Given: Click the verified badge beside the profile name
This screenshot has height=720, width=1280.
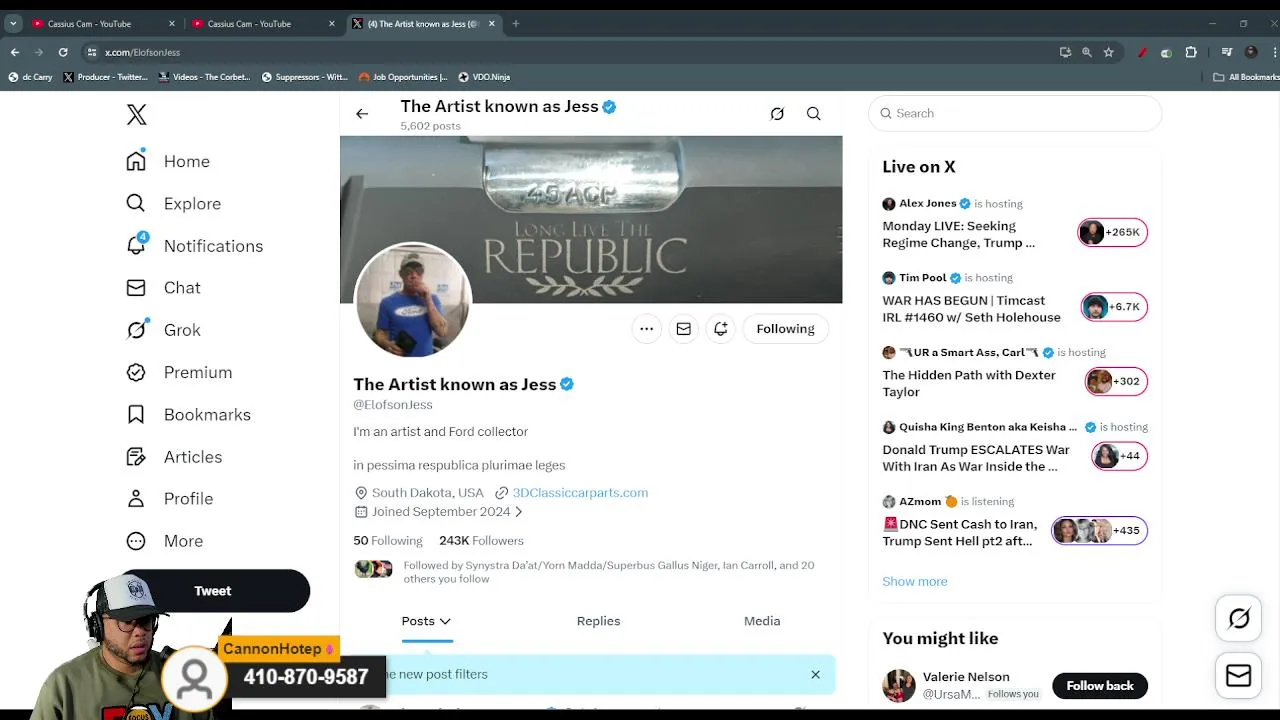Looking at the screenshot, I should click(x=567, y=384).
